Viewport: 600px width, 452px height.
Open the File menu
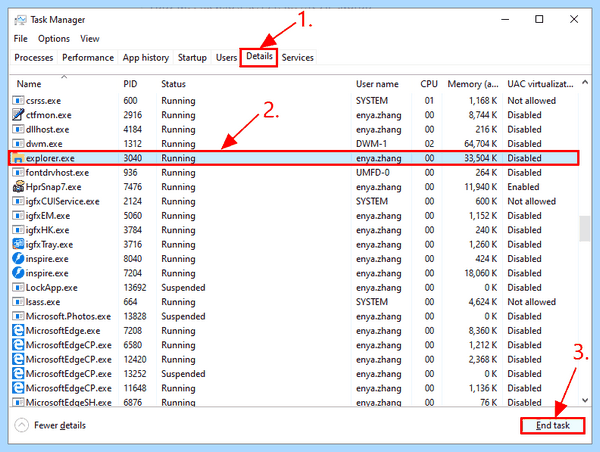pyautogui.click(x=21, y=39)
